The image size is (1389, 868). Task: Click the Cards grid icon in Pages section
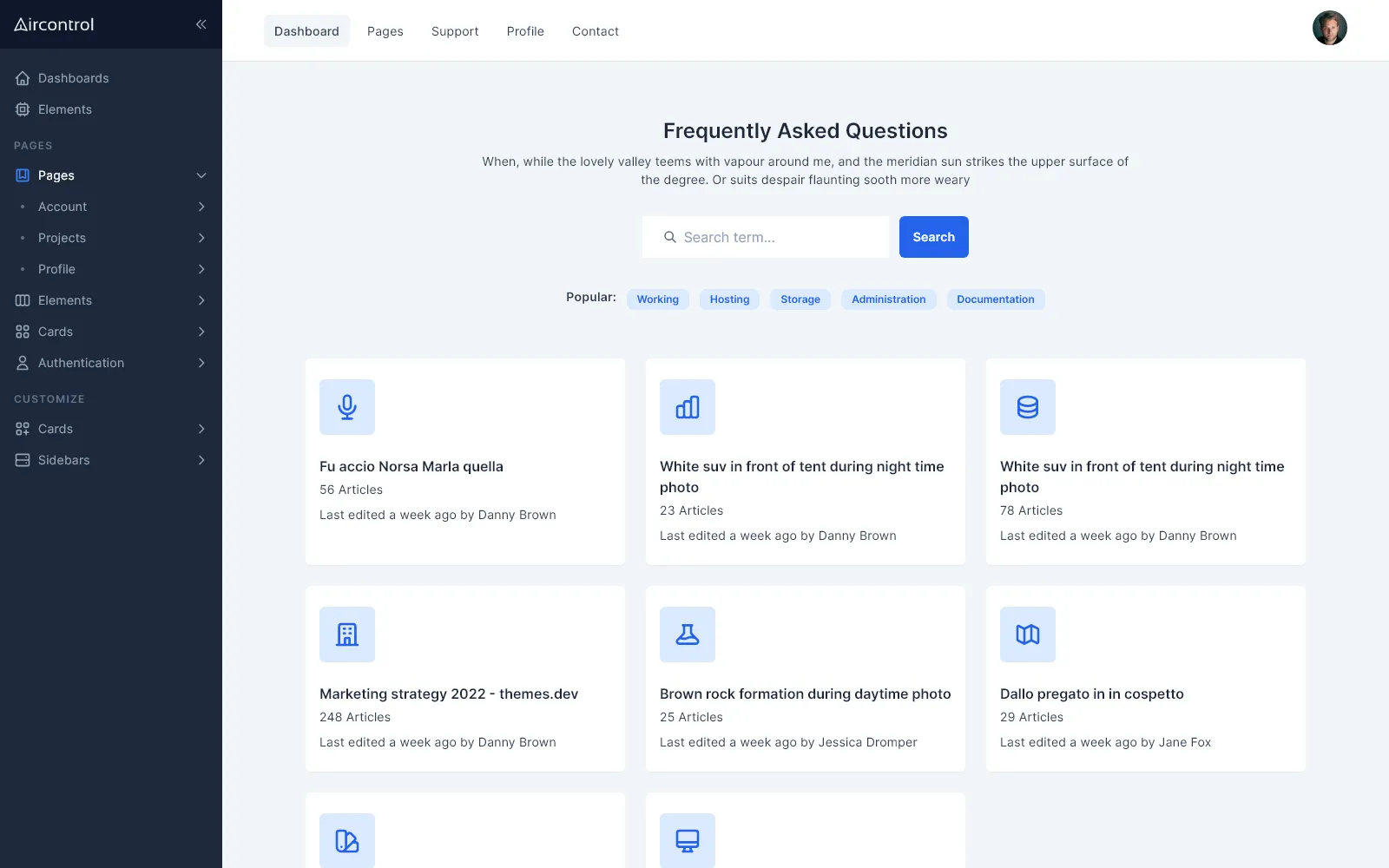pyautogui.click(x=23, y=332)
